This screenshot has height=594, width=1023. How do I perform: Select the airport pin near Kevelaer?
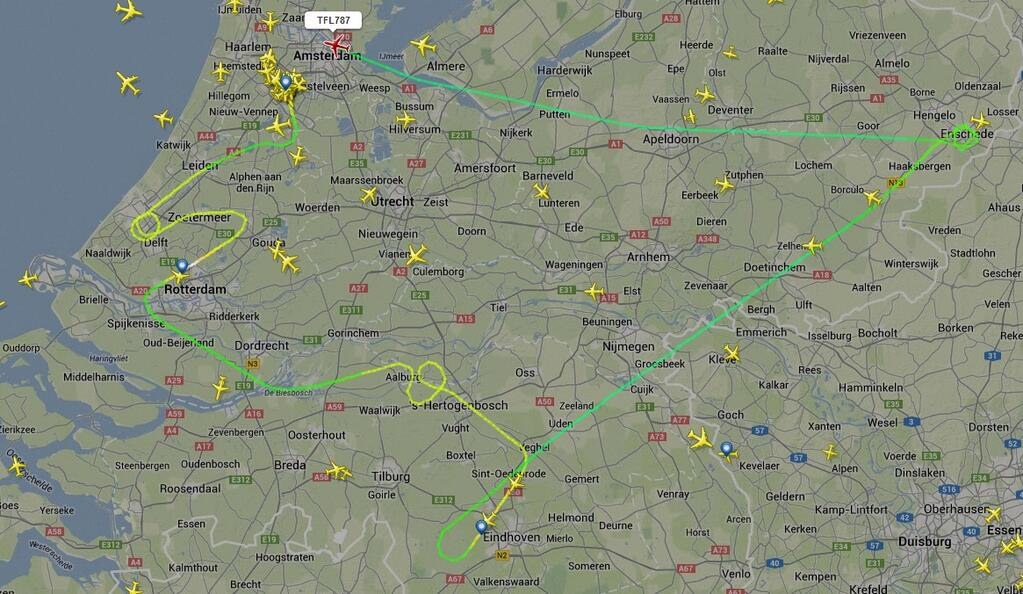[726, 449]
